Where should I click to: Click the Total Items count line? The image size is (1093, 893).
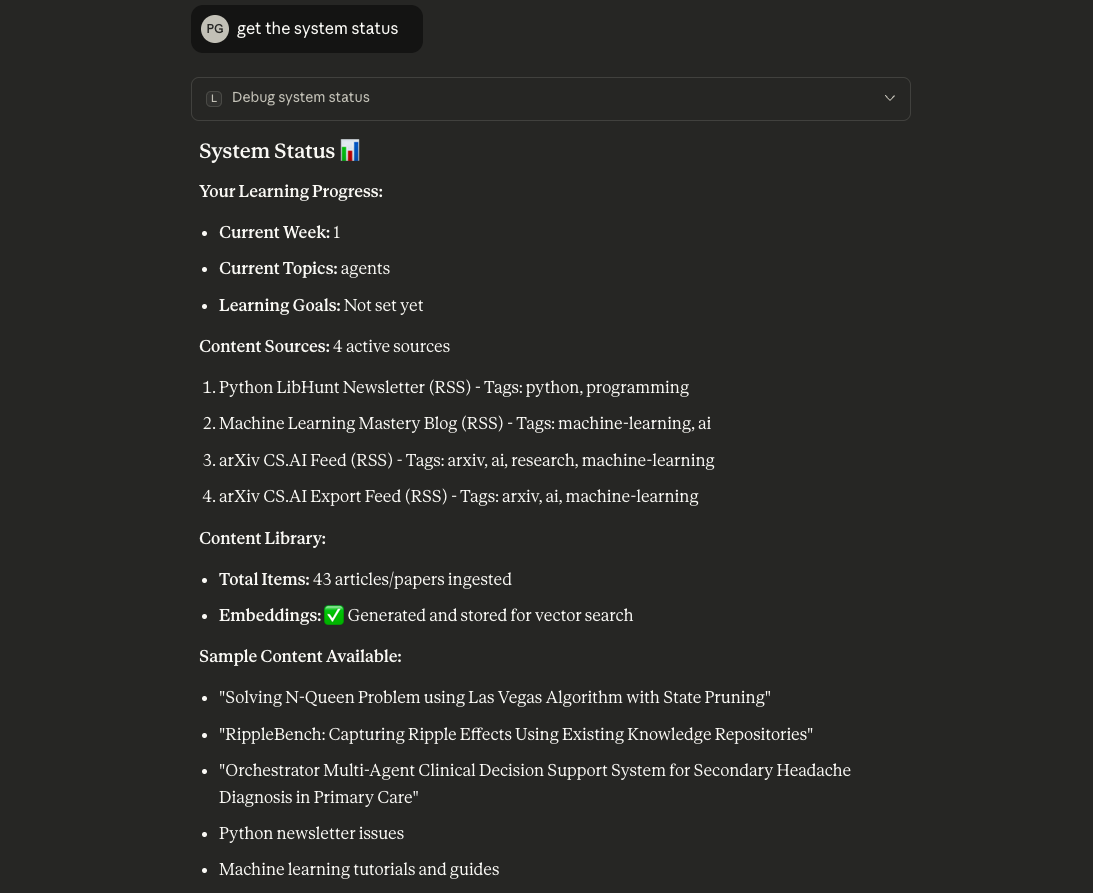click(x=365, y=580)
